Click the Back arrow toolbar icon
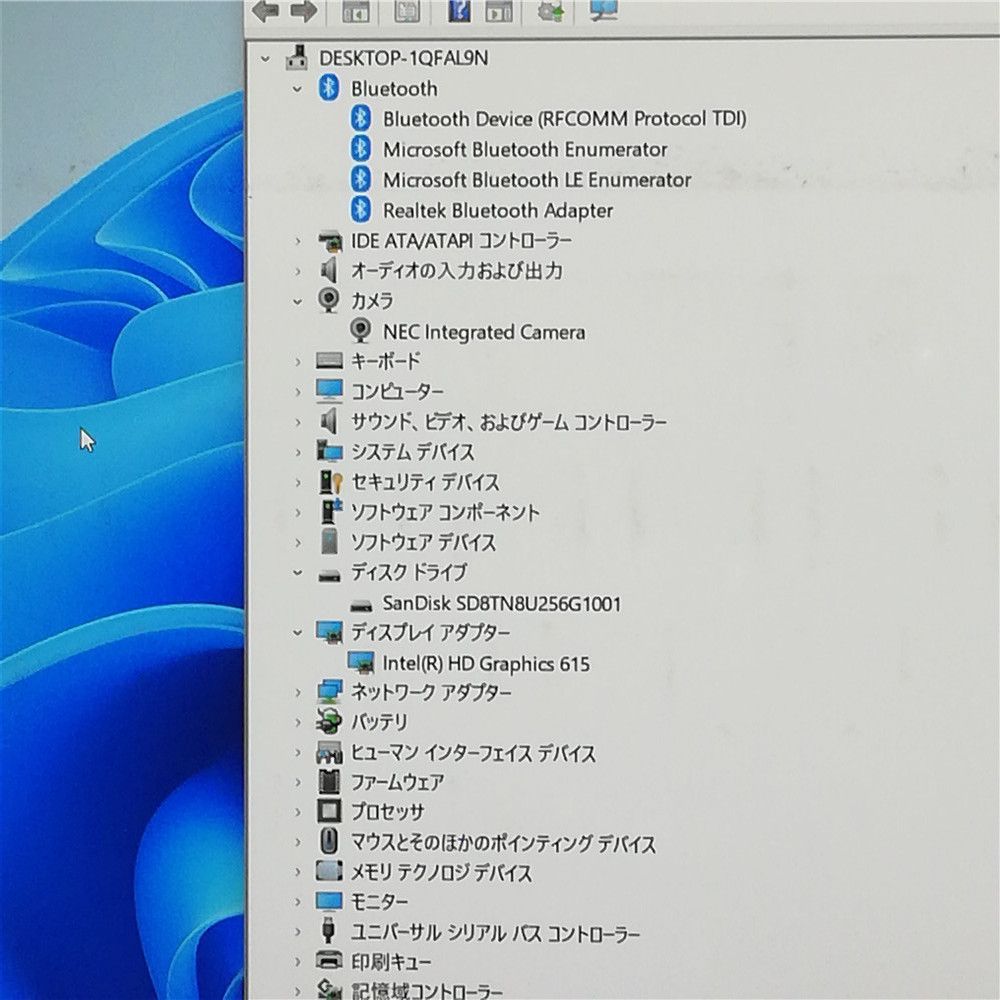Image resolution: width=1000 pixels, height=1000 pixels. [265, 11]
